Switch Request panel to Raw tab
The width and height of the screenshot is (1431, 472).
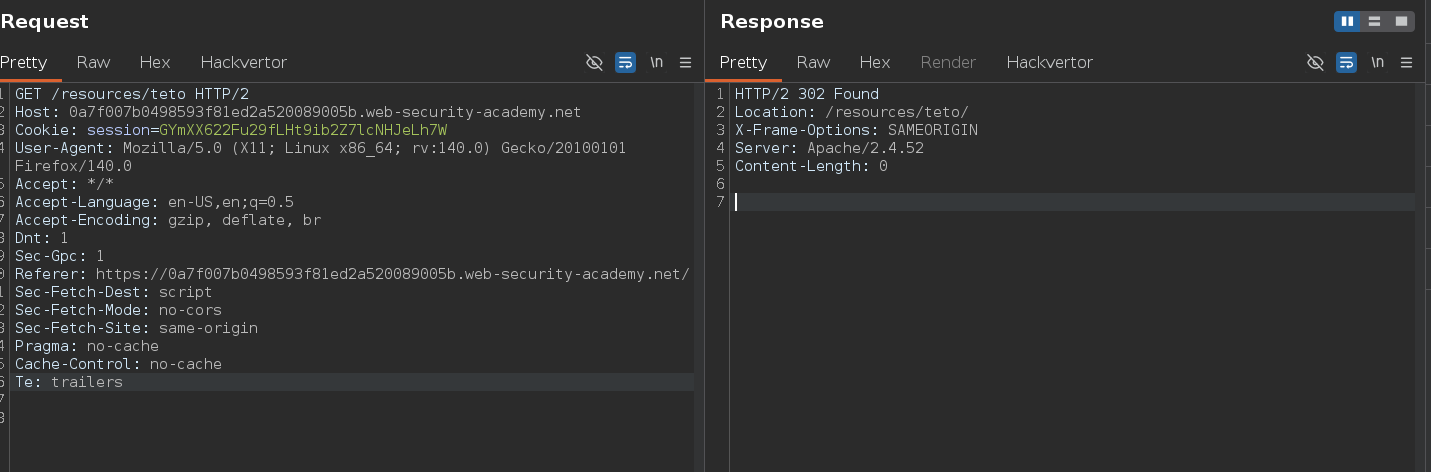click(x=93, y=62)
